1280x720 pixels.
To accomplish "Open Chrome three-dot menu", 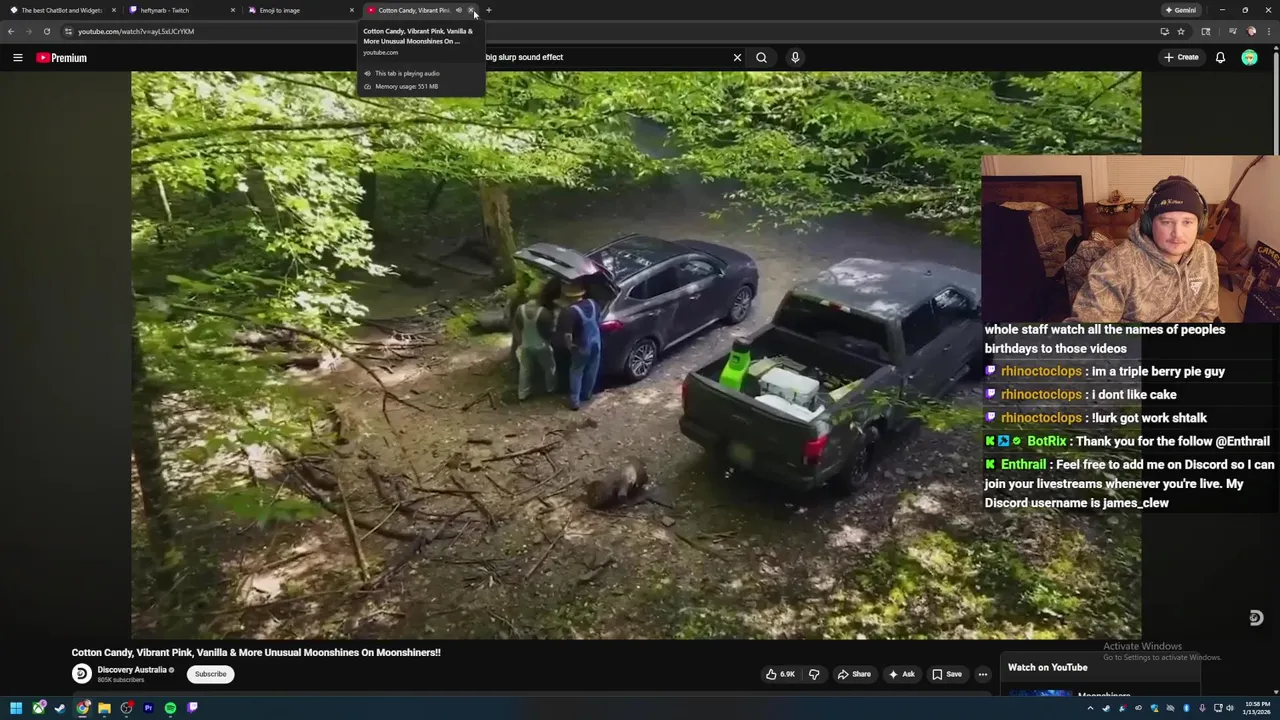I will 1269,31.
